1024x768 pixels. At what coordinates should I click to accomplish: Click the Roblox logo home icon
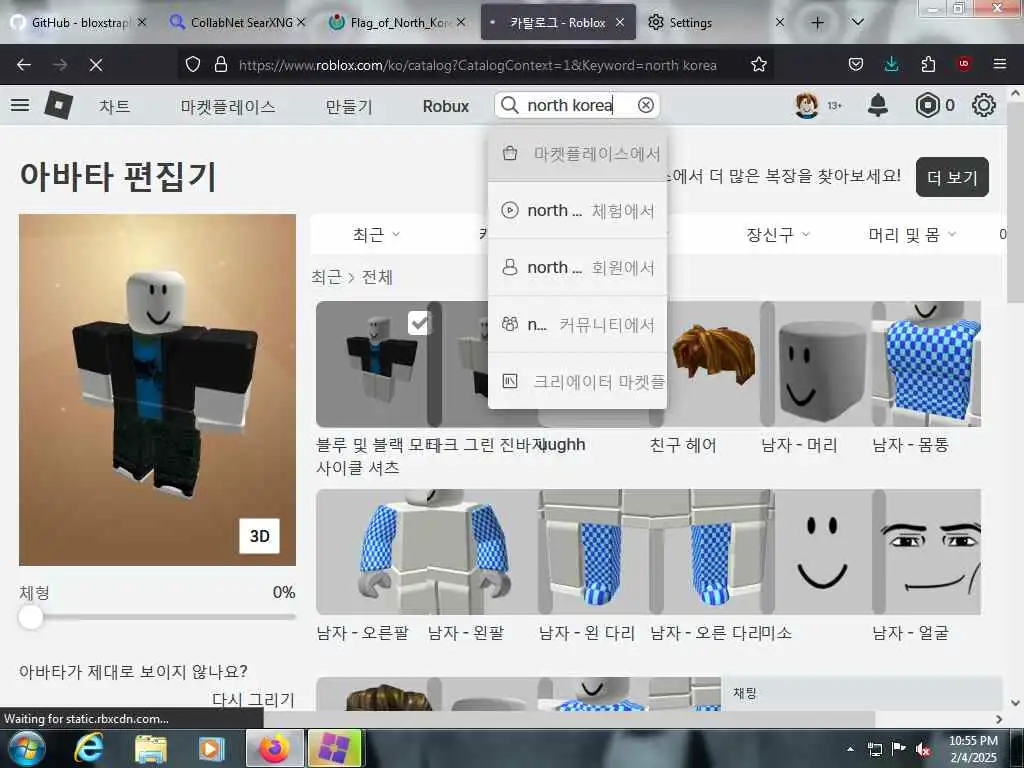[59, 104]
